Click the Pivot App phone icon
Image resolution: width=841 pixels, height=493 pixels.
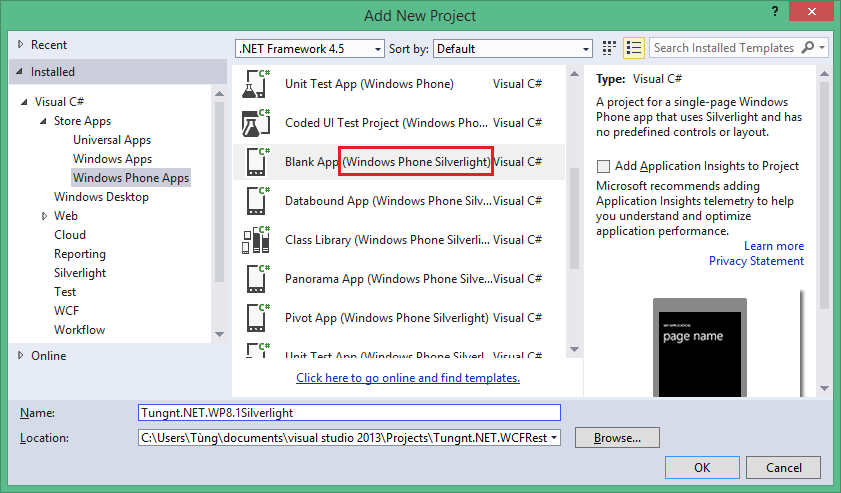coord(256,318)
